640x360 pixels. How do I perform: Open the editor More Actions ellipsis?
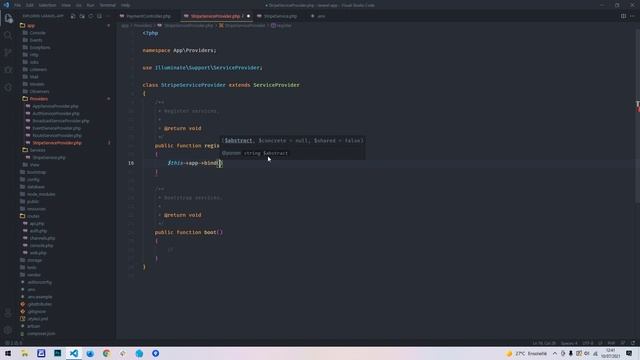(632, 16)
